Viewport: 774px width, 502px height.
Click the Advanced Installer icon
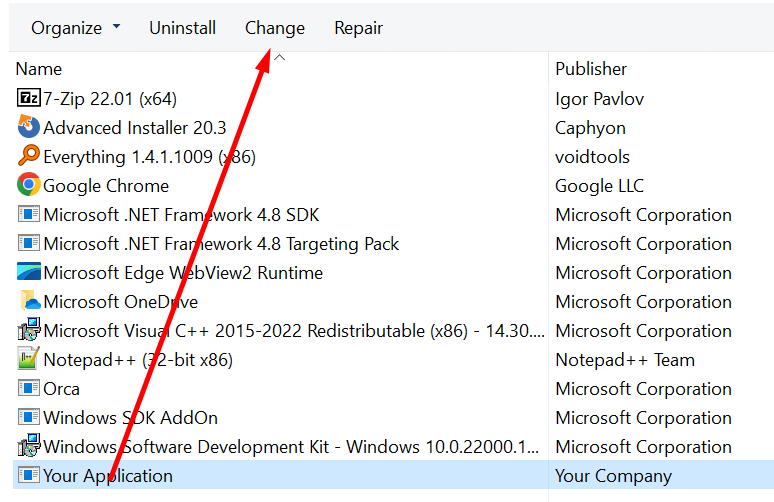[29, 126]
